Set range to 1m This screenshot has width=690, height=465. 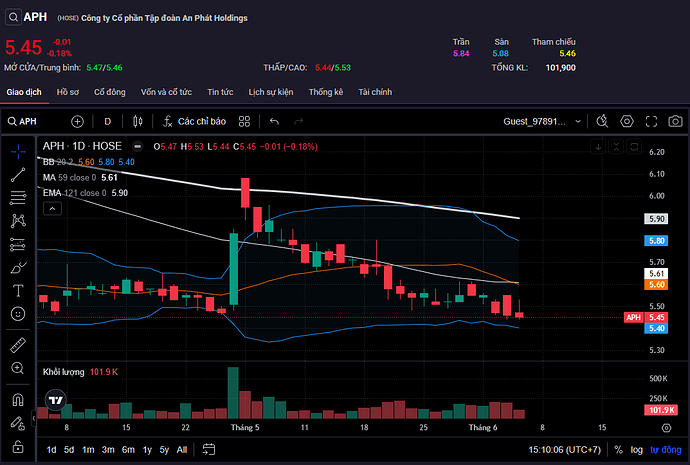tap(88, 450)
